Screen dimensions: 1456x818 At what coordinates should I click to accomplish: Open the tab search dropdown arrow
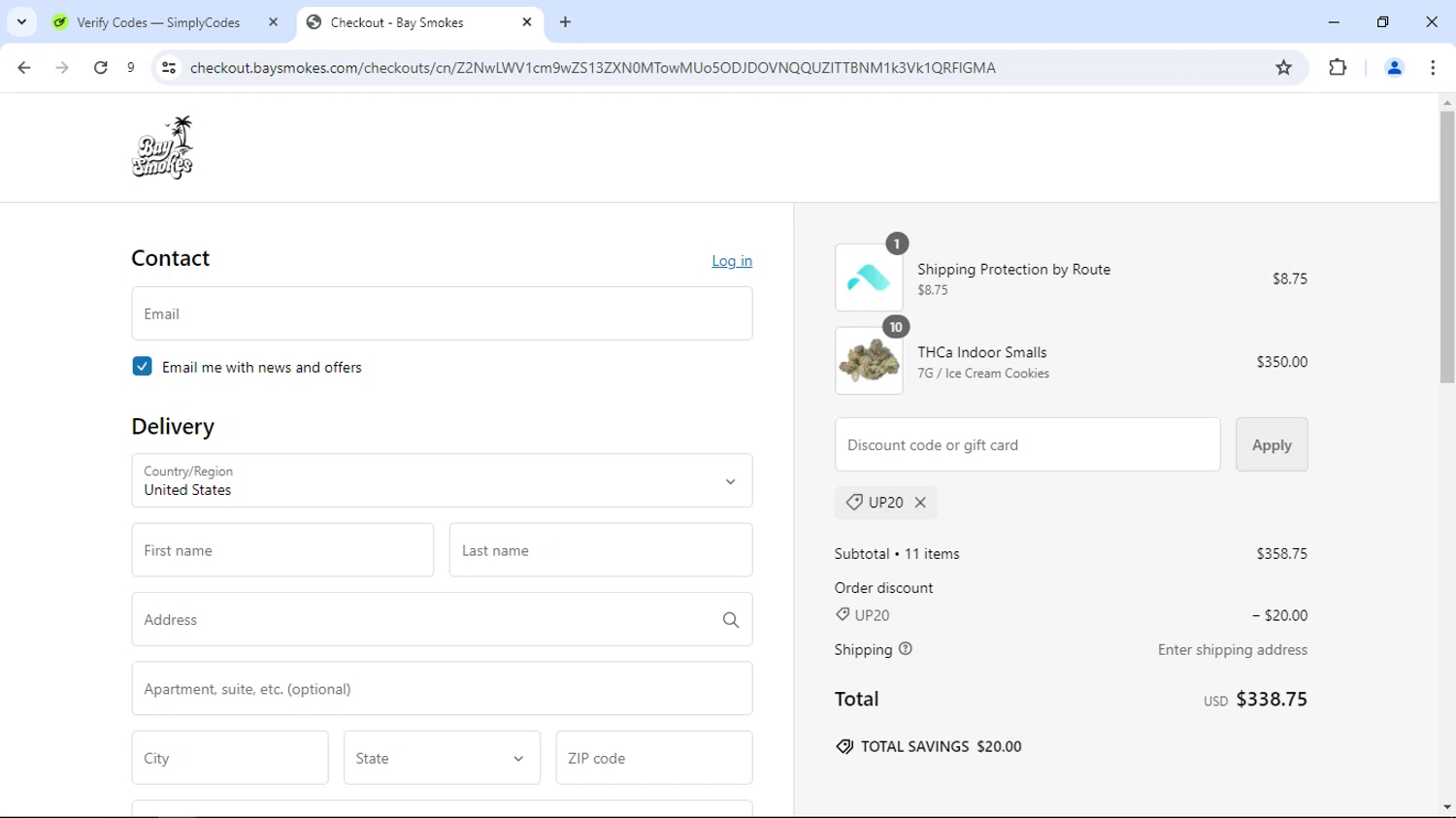[x=21, y=22]
